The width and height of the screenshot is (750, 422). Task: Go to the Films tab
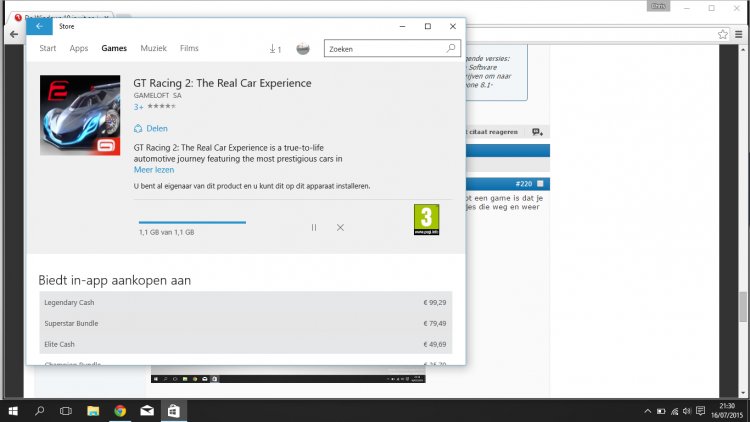[189, 49]
